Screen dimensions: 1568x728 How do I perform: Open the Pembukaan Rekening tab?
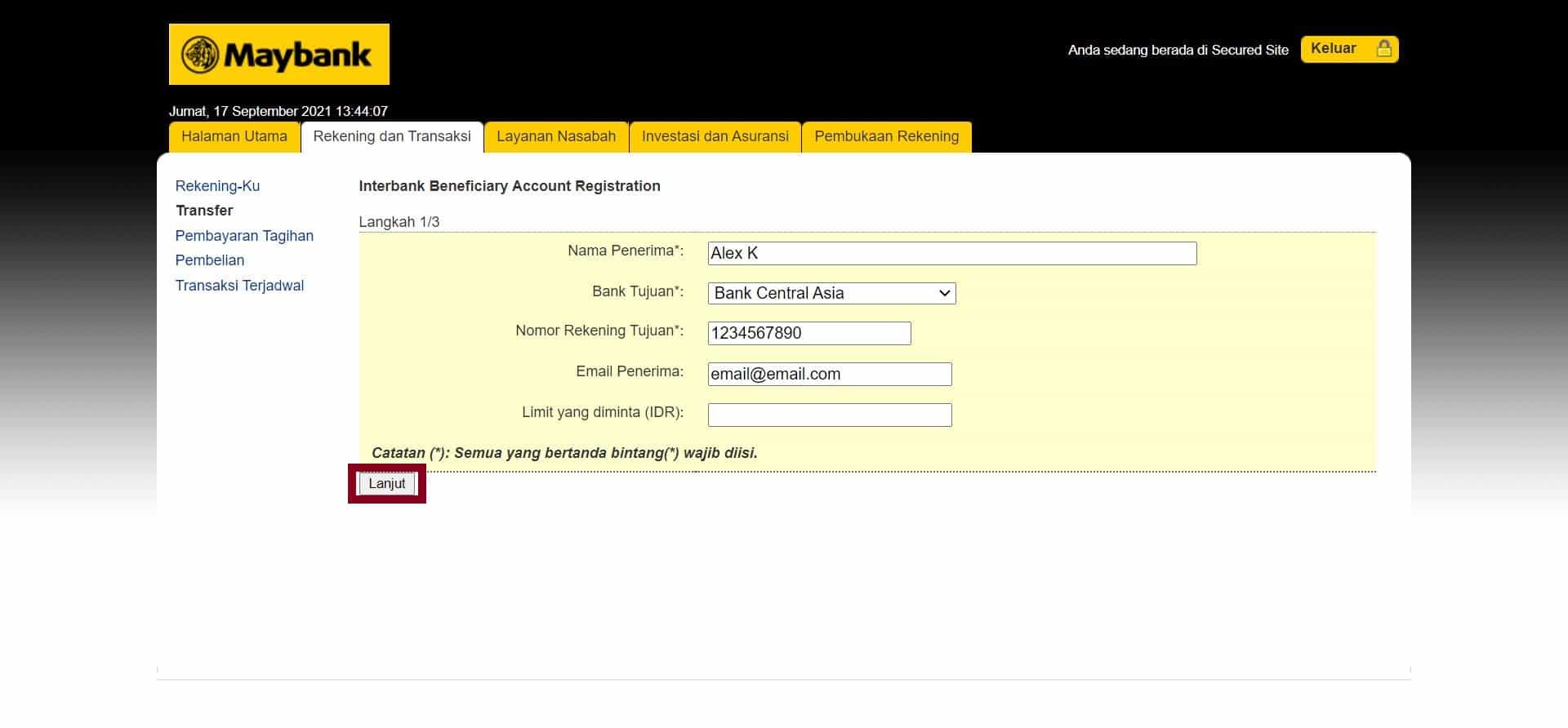(886, 136)
